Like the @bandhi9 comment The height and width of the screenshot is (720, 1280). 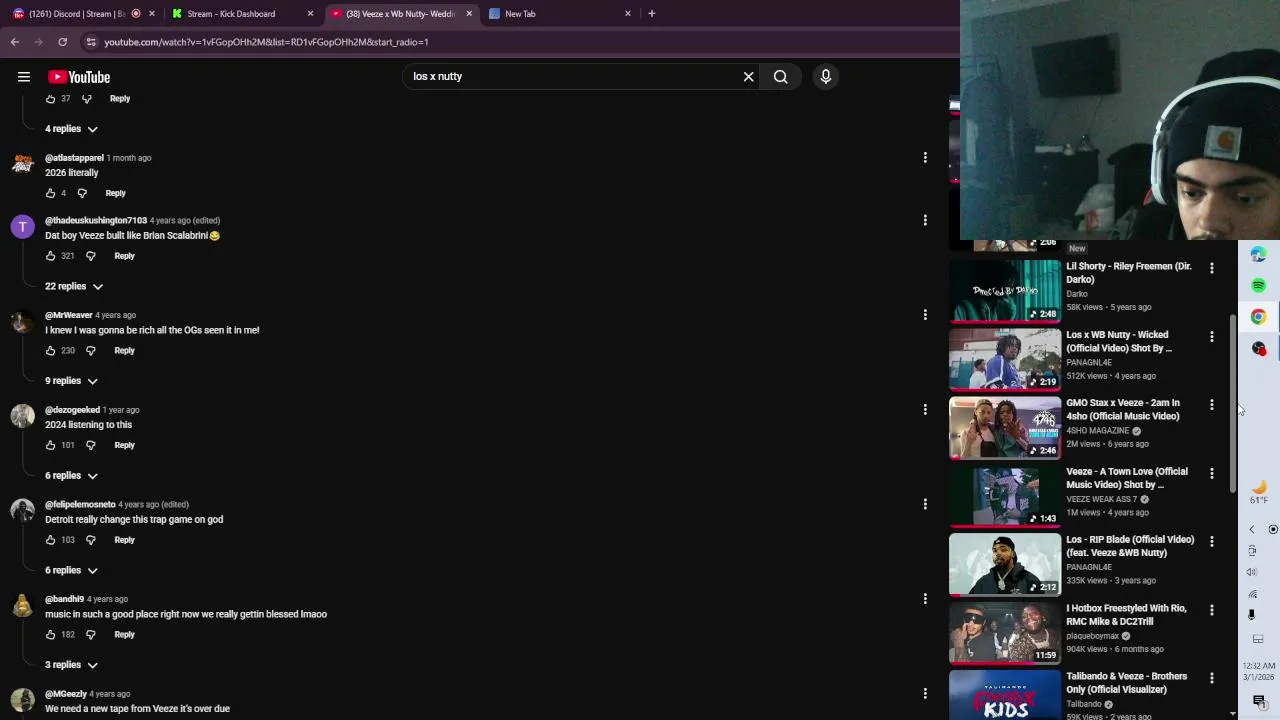[50, 635]
